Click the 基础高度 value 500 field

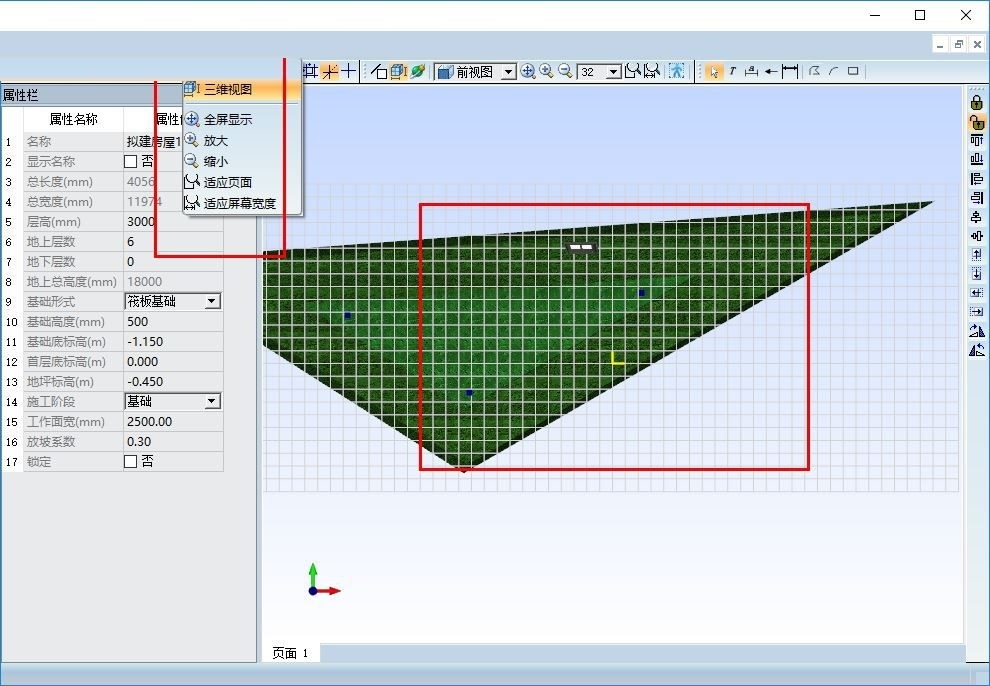[173, 322]
